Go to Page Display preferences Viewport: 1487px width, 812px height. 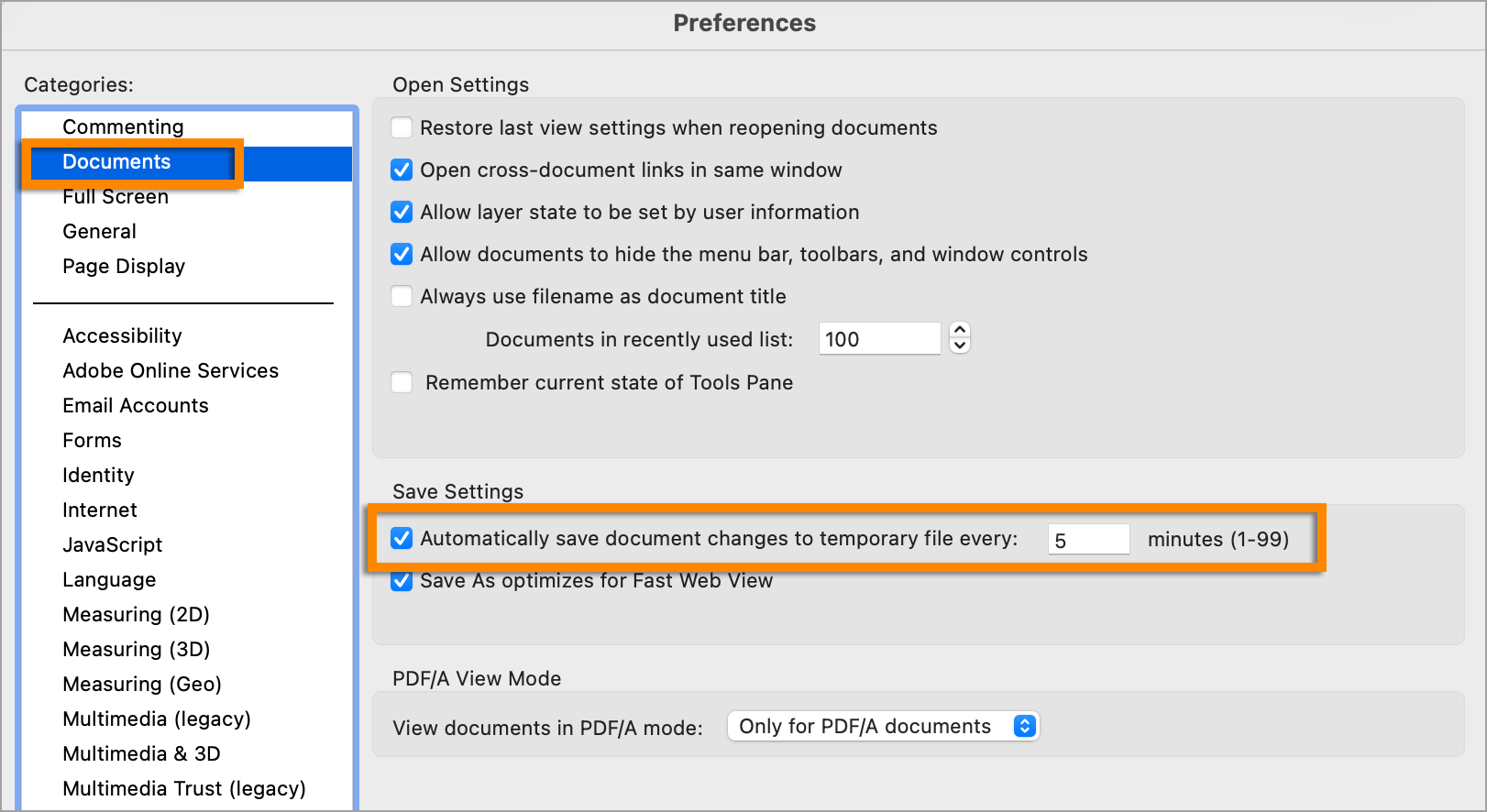(x=124, y=266)
